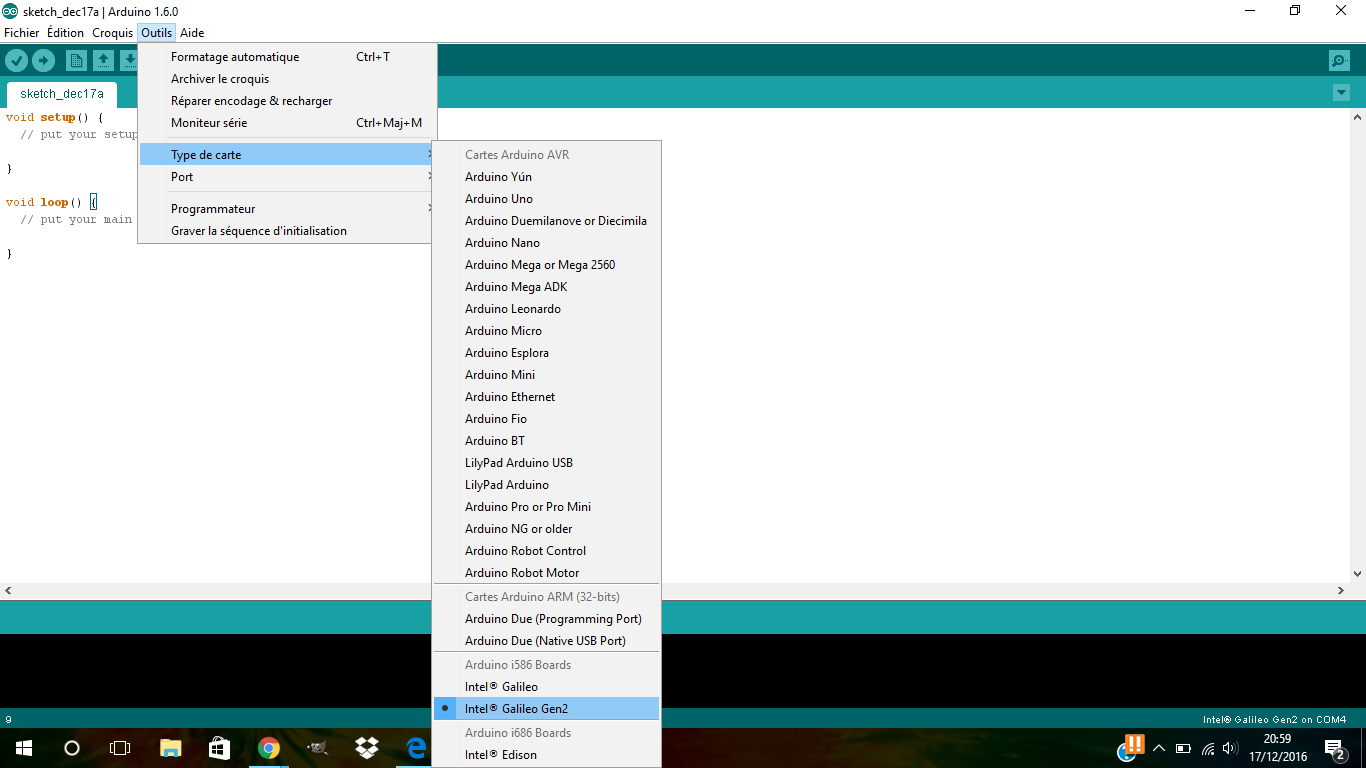
Task: Choose Arduino Uno as board type
Action: pyautogui.click(x=499, y=199)
